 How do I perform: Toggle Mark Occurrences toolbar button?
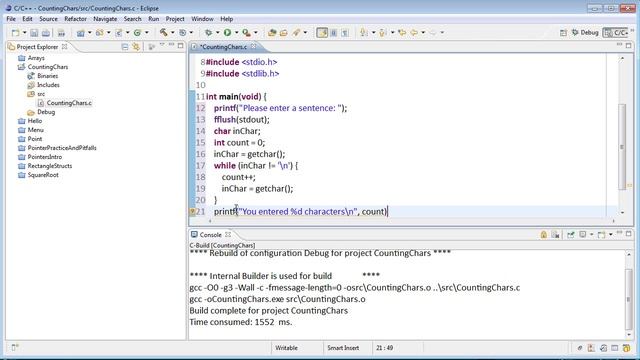pos(322,33)
